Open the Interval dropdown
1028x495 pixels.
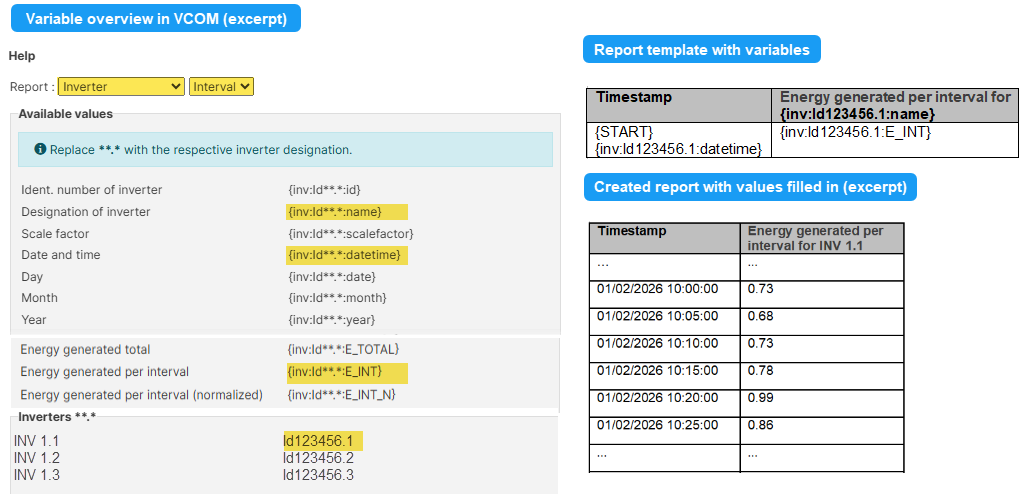(221, 87)
